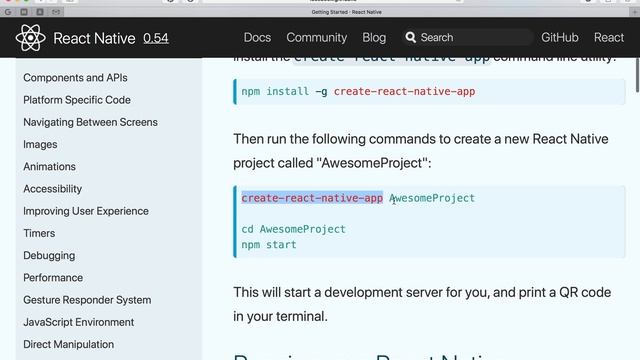Open the second pinned tab icon

[x=24, y=12]
